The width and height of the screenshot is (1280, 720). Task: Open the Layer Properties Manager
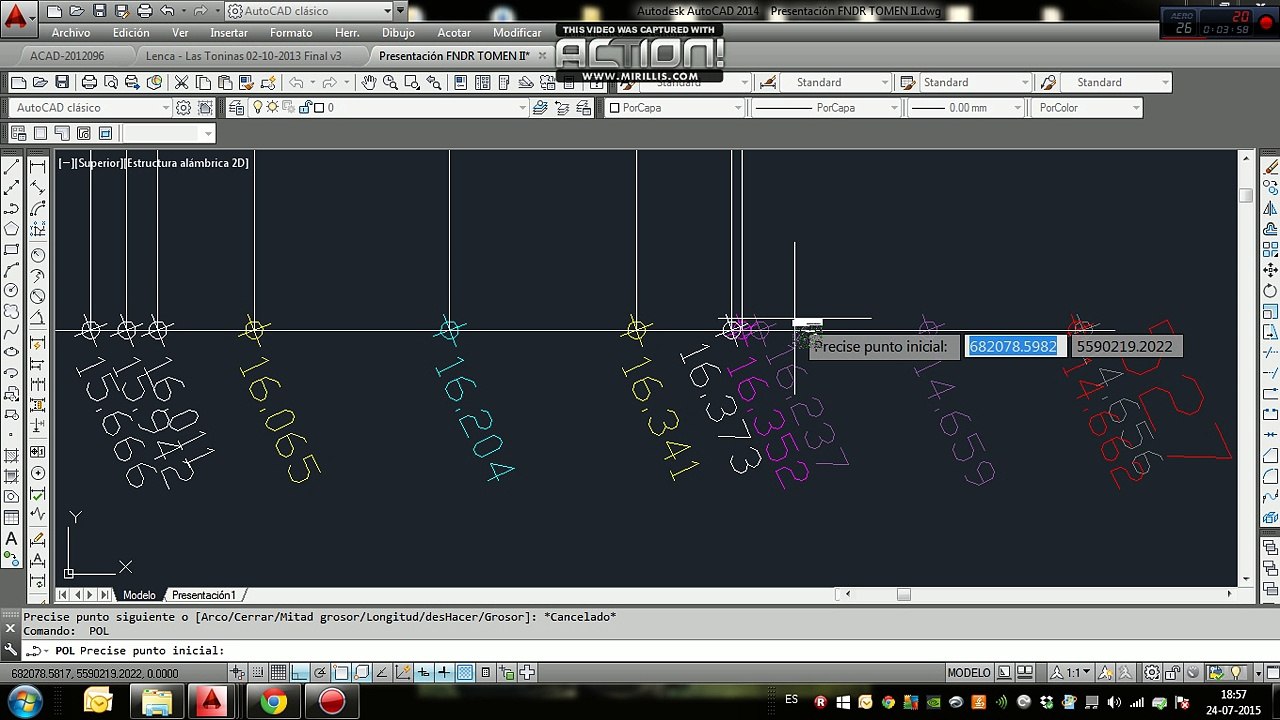[x=237, y=107]
